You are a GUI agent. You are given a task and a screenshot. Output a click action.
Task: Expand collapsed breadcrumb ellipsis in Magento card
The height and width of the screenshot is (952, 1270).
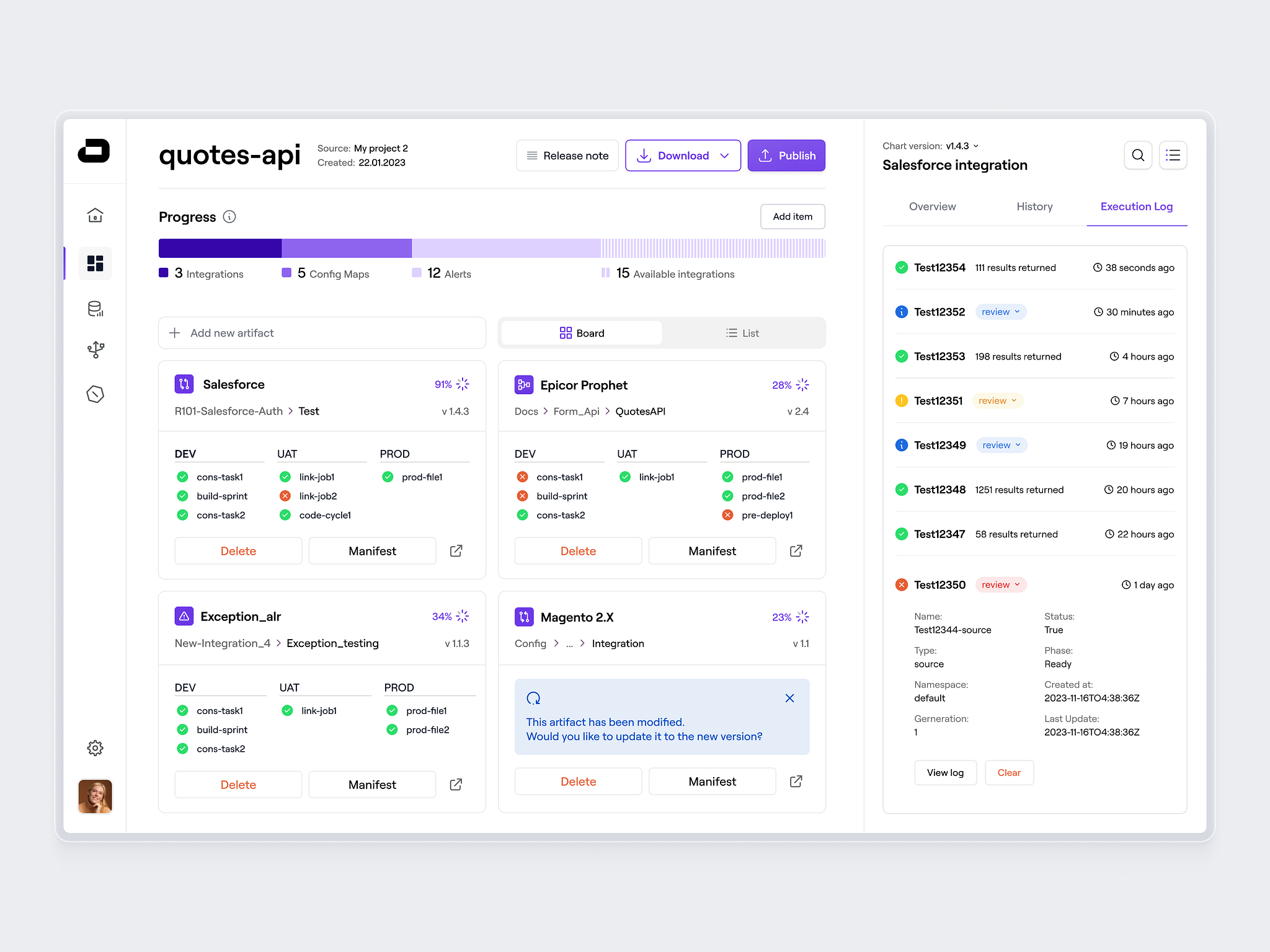(x=569, y=643)
